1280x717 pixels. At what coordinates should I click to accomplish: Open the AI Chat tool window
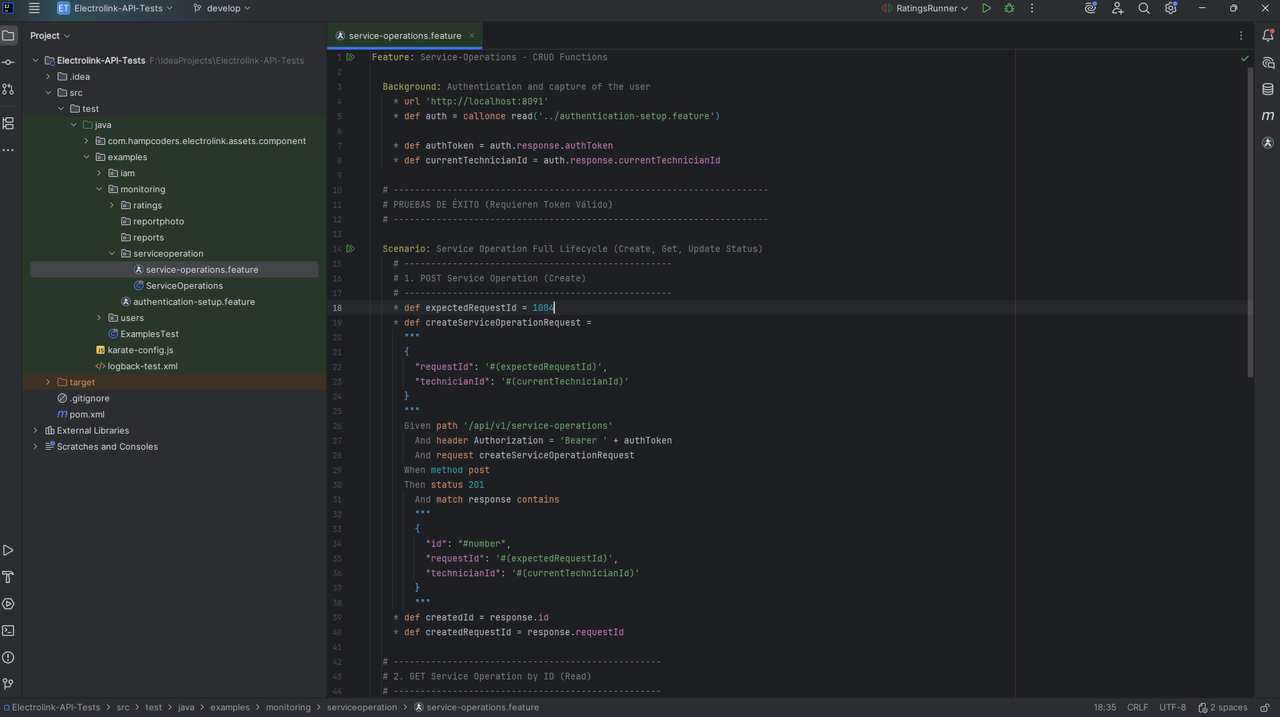(1268, 62)
